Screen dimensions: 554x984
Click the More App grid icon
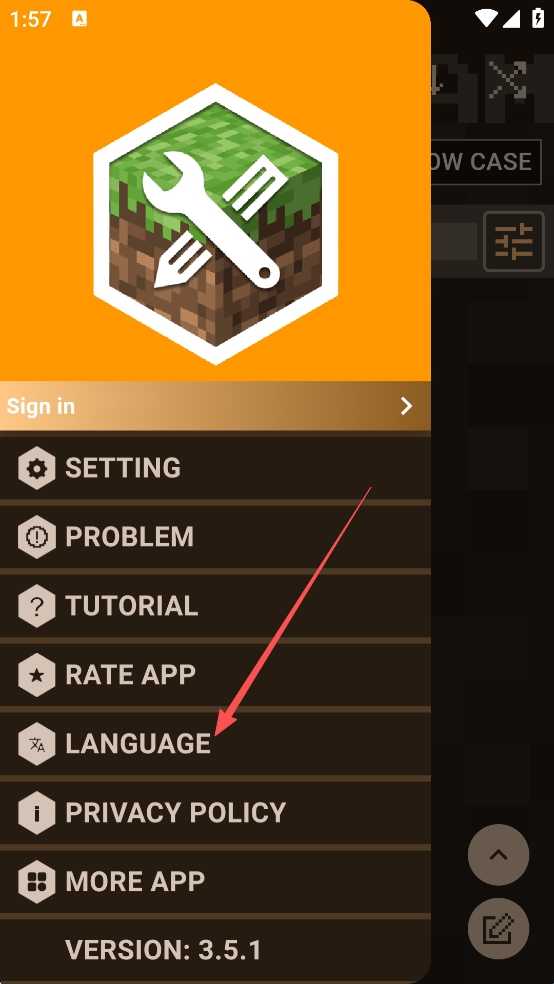pyautogui.click(x=37, y=882)
